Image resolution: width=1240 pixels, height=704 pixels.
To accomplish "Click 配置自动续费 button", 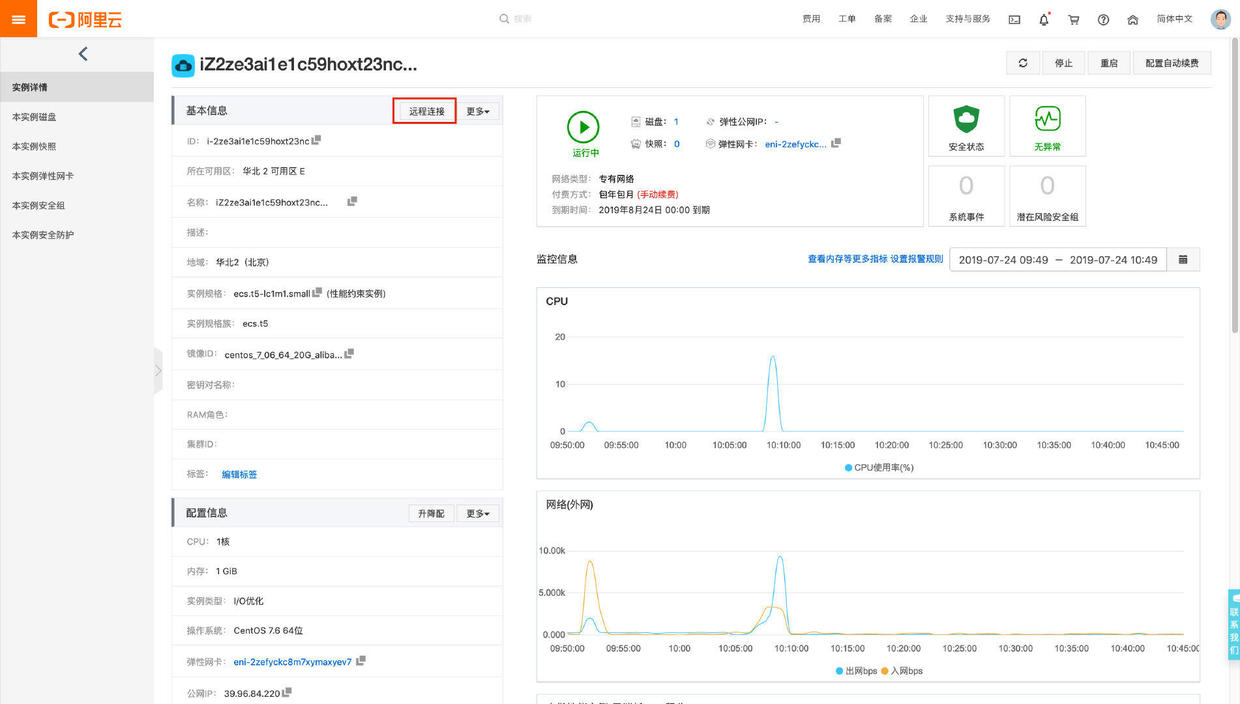I will pyautogui.click(x=1173, y=63).
